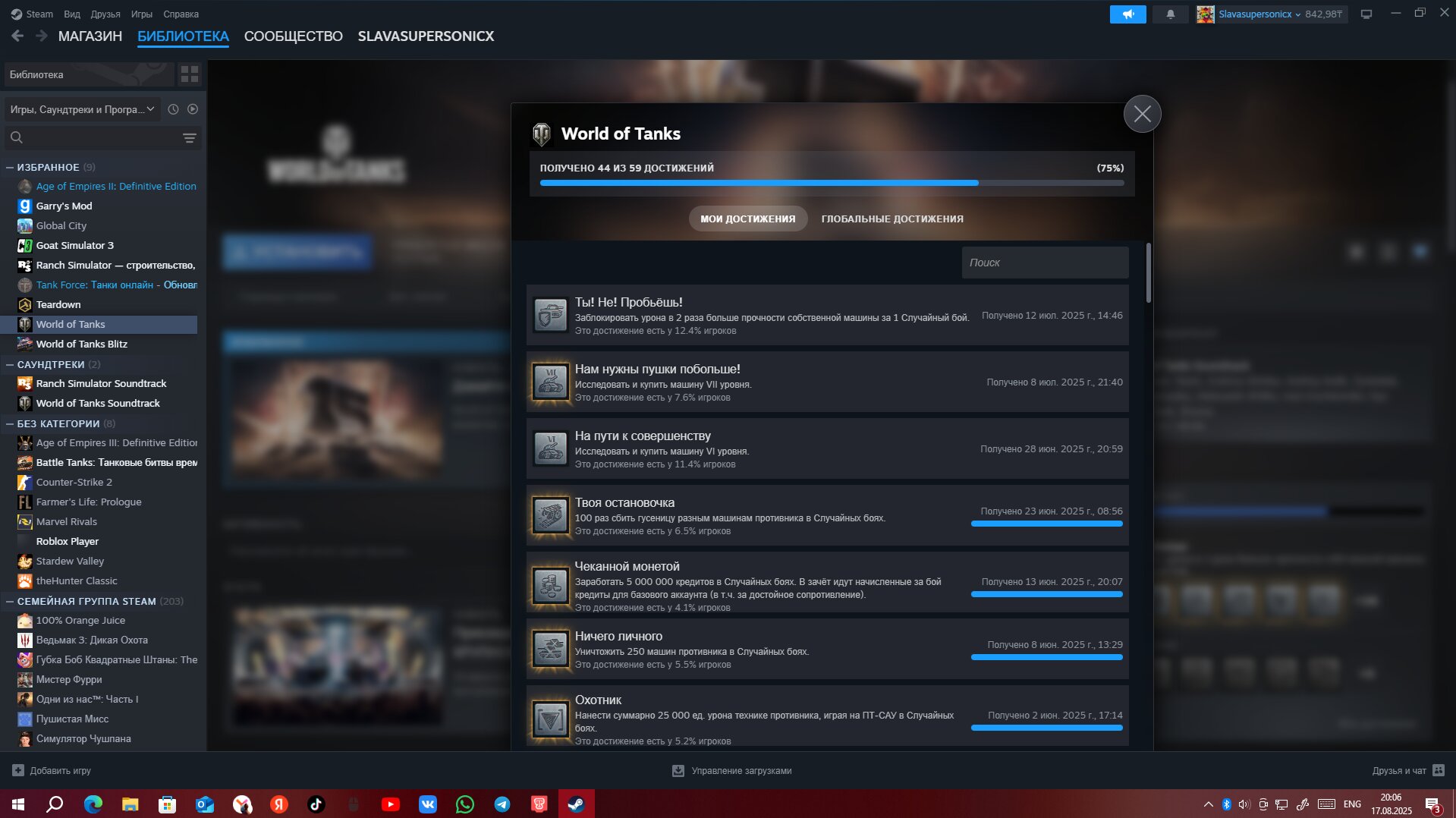The width and height of the screenshot is (1456, 818).
Task: Open the SLAVASUPERSONICX profile section
Action: click(x=426, y=36)
